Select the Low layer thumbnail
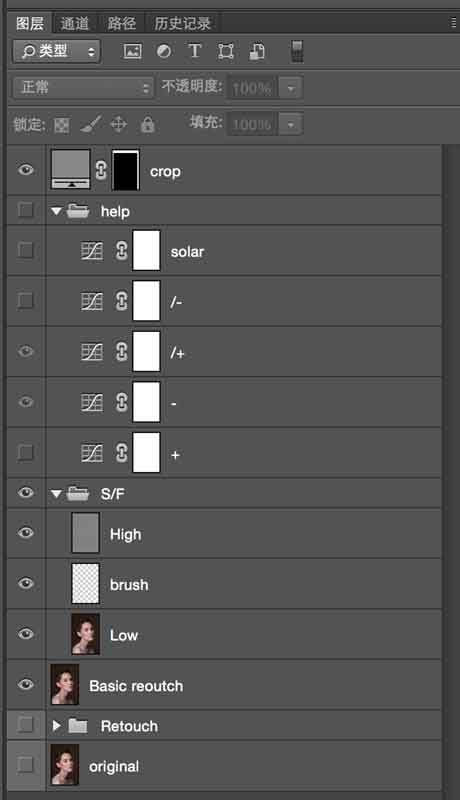 [85, 634]
